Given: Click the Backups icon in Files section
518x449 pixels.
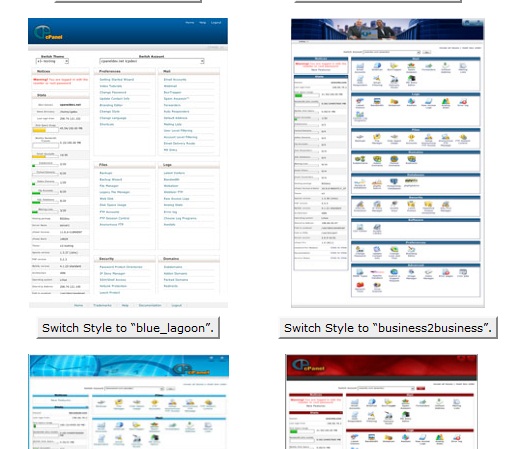Looking at the screenshot, I should coord(360,138).
